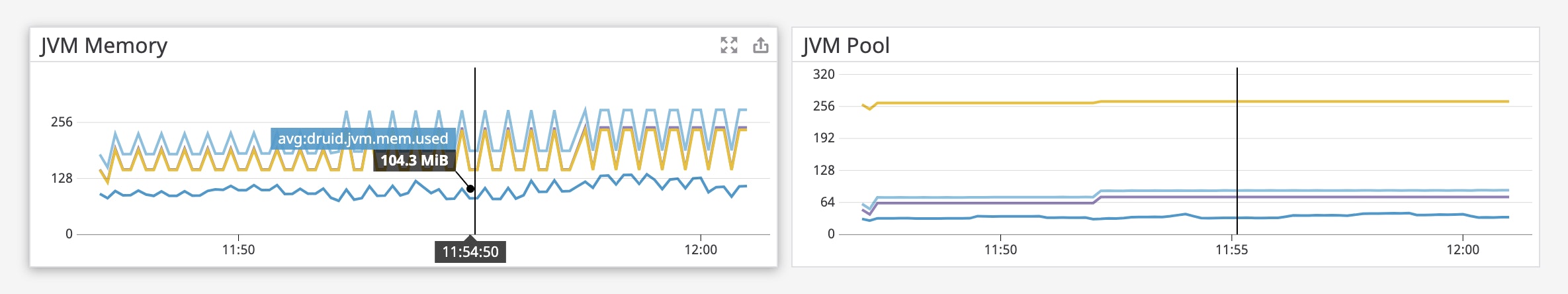The height and width of the screenshot is (294, 1568).
Task: Click the highlighted data point dot in JVM Memory
Action: pos(470,189)
